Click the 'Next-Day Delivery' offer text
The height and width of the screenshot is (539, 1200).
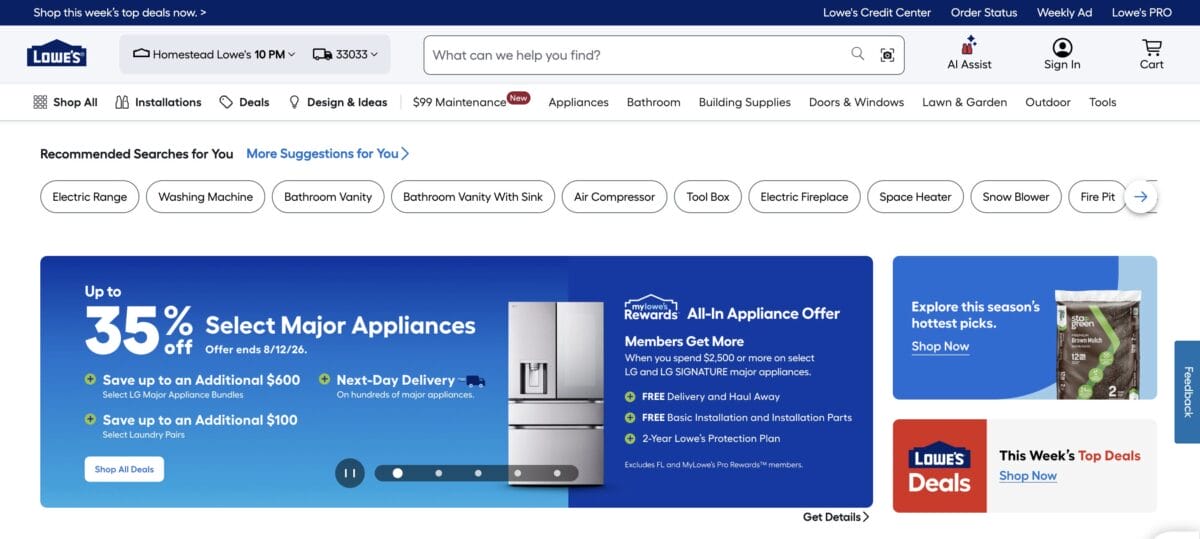395,380
